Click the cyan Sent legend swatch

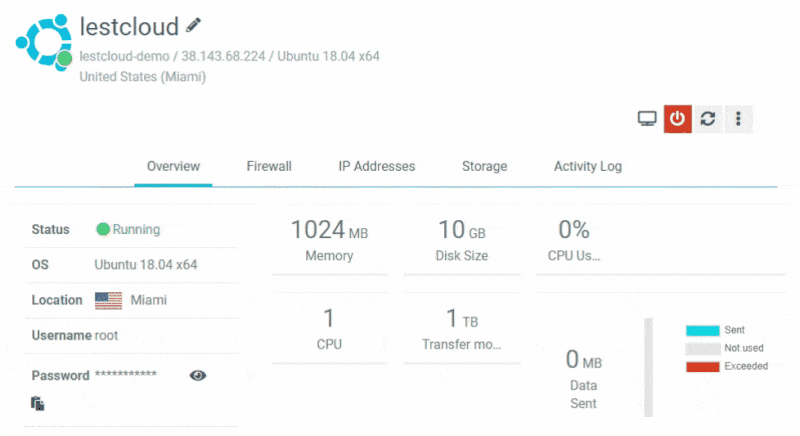click(703, 330)
